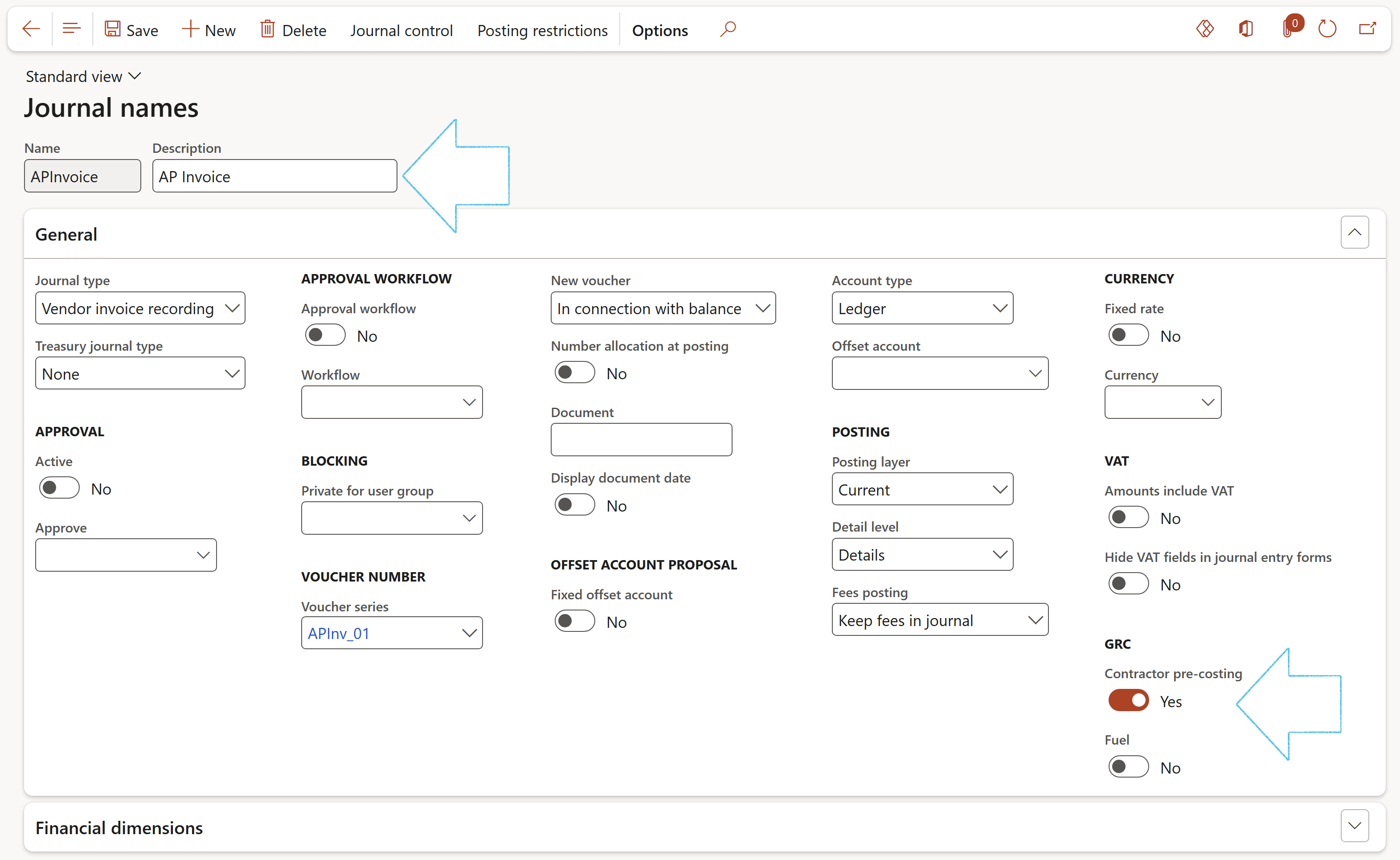Open form in new window icon
This screenshot has height=860, width=1400.
[x=1367, y=29]
